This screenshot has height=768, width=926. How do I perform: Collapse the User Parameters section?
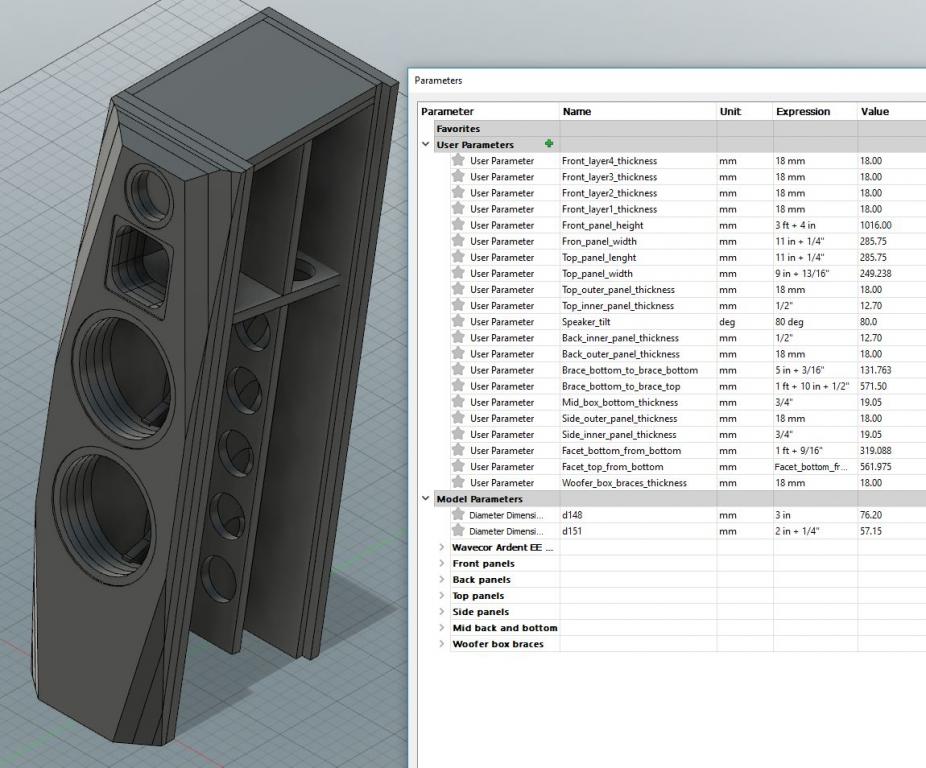click(426, 144)
